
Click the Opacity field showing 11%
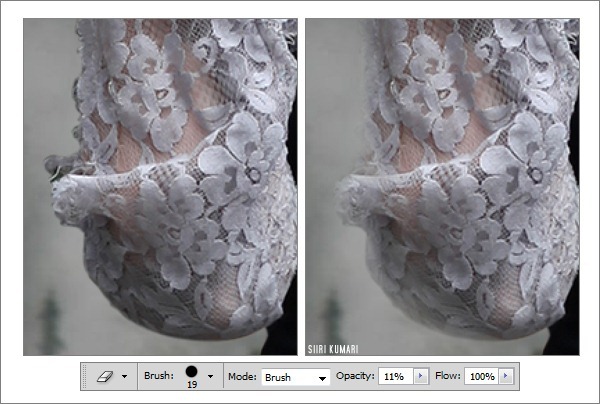(394, 377)
